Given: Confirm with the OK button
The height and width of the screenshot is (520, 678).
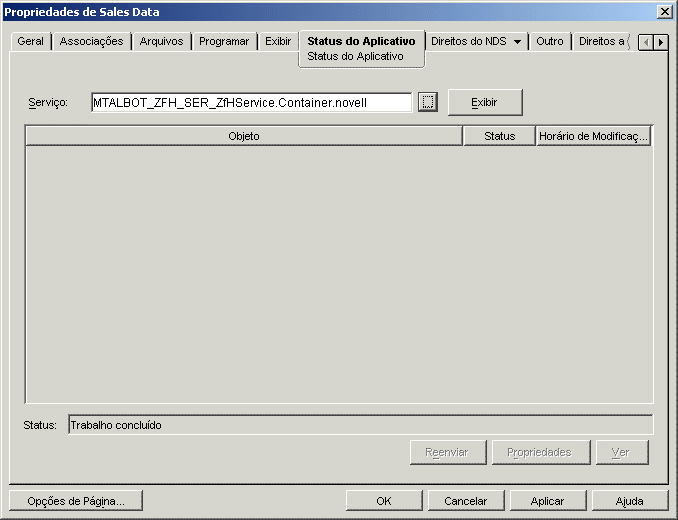Looking at the screenshot, I should (384, 501).
